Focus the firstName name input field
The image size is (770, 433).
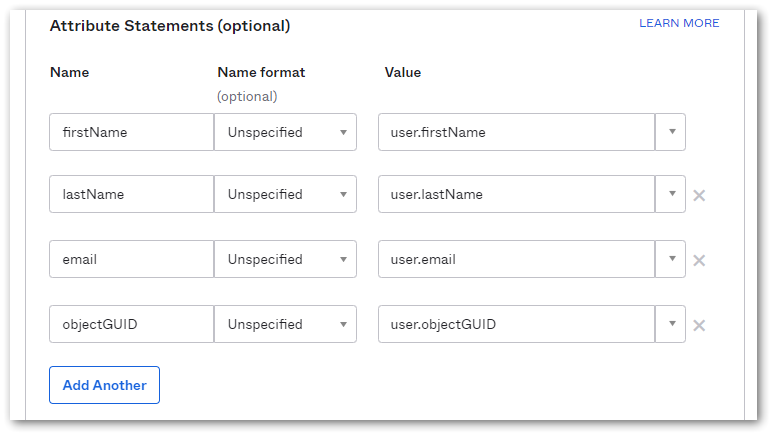(x=131, y=132)
